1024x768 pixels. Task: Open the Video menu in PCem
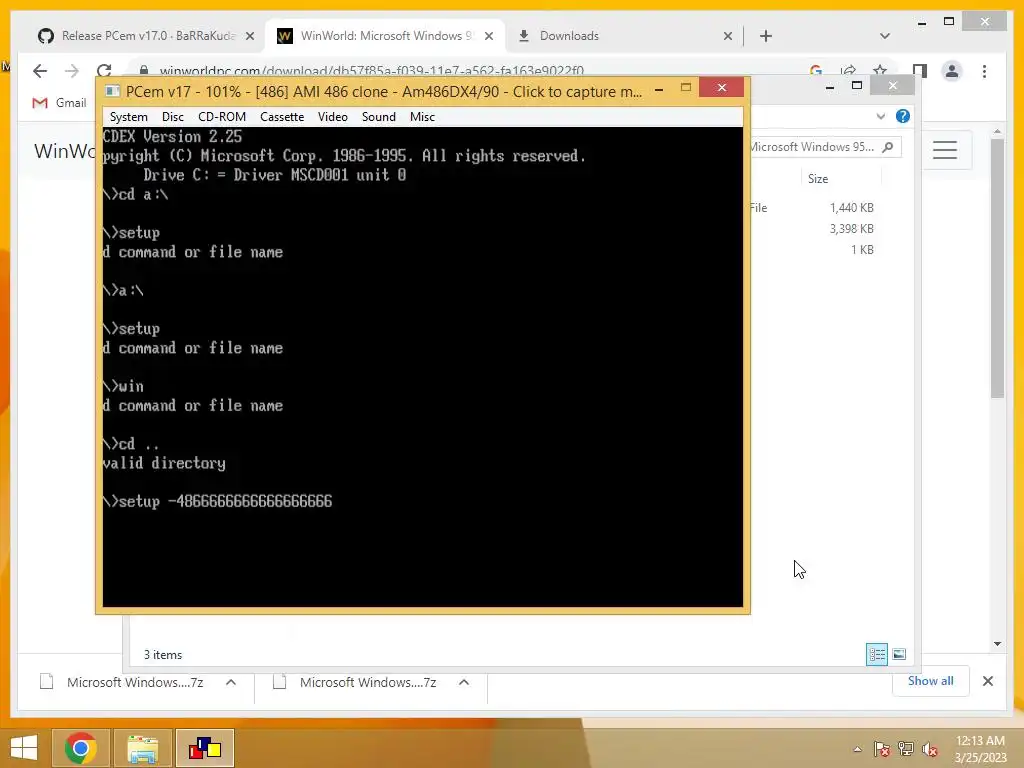click(x=332, y=117)
